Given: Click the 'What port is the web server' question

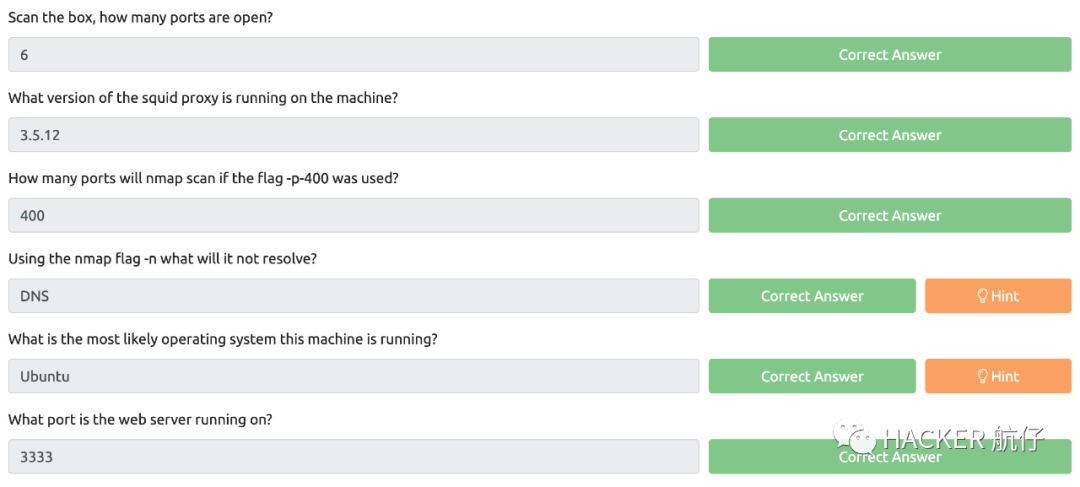Looking at the screenshot, I should (140, 419).
